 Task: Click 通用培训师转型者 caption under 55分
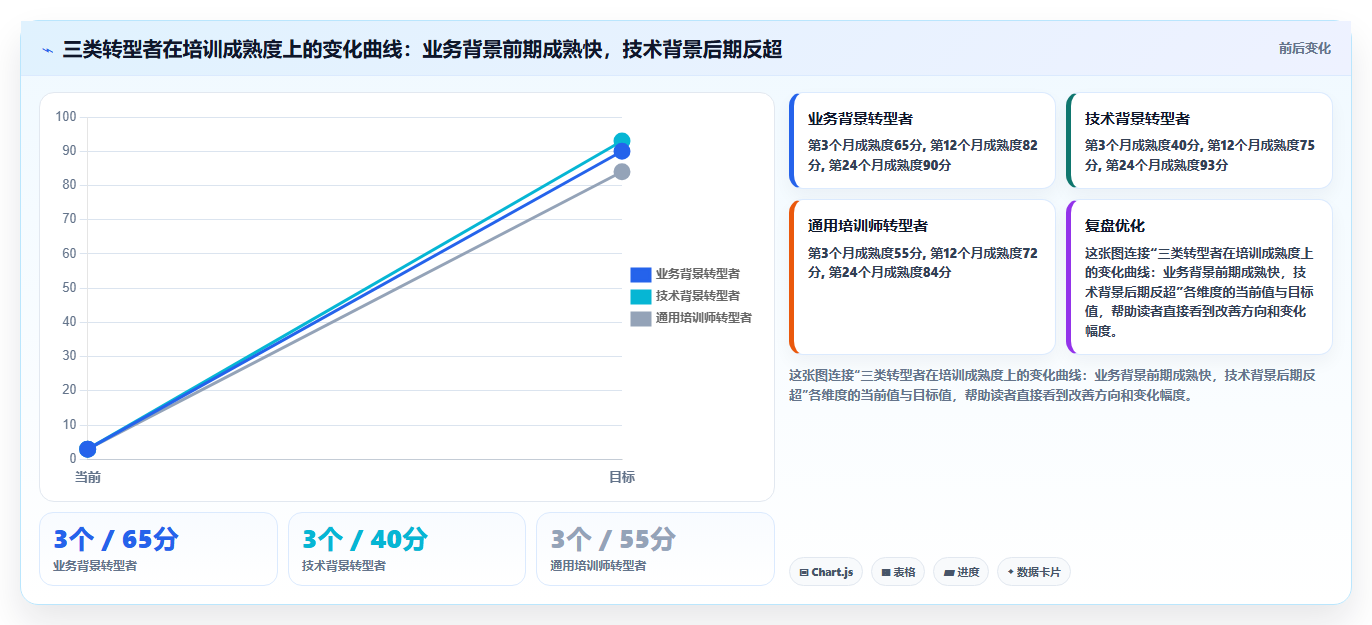tap(598, 566)
